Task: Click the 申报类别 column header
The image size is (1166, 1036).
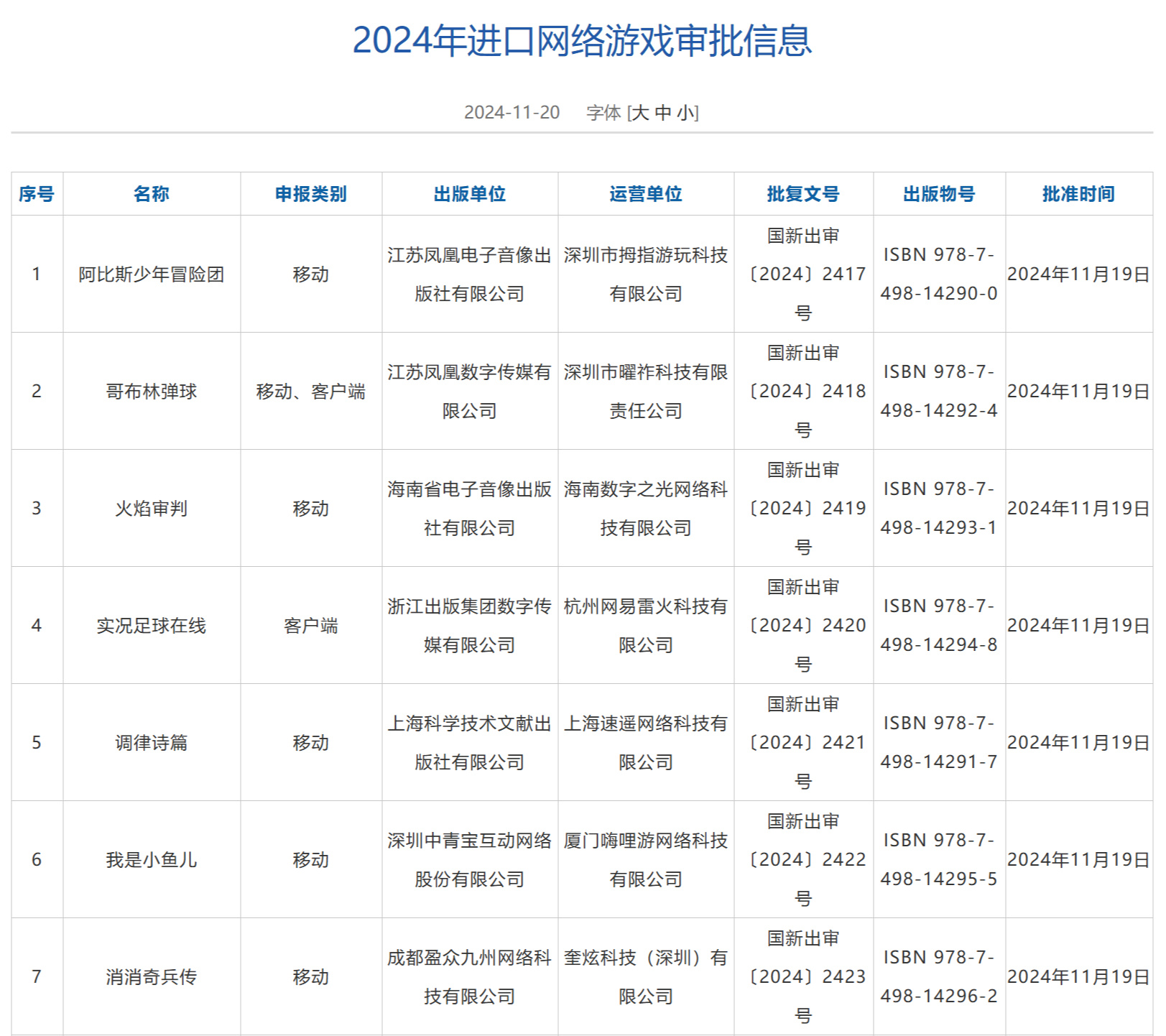Action: pyautogui.click(x=311, y=194)
